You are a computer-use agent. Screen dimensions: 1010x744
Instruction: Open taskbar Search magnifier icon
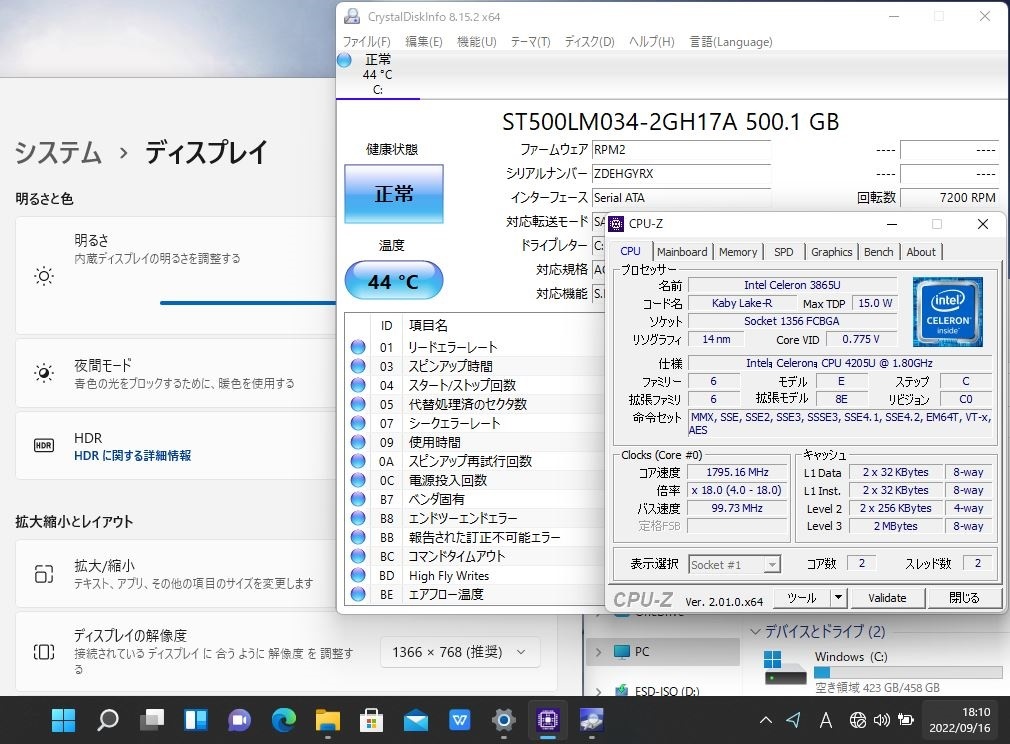click(108, 720)
